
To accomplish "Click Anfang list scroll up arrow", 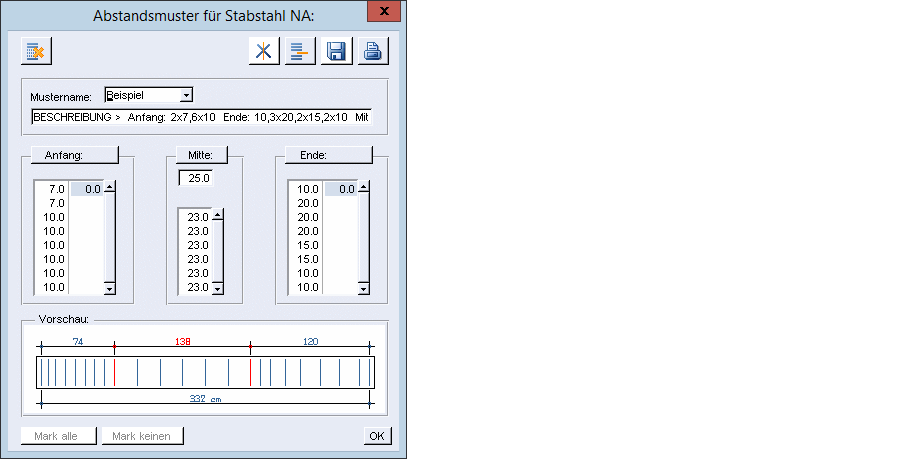I will (x=110, y=187).
